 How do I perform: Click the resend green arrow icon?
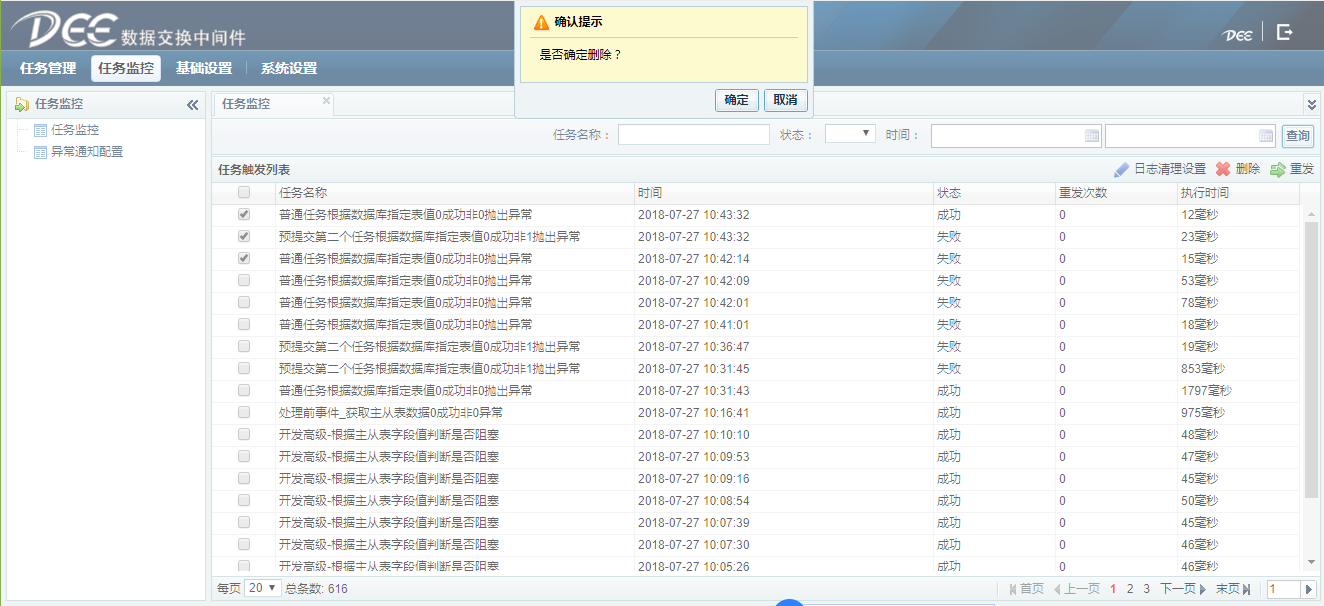[1278, 170]
